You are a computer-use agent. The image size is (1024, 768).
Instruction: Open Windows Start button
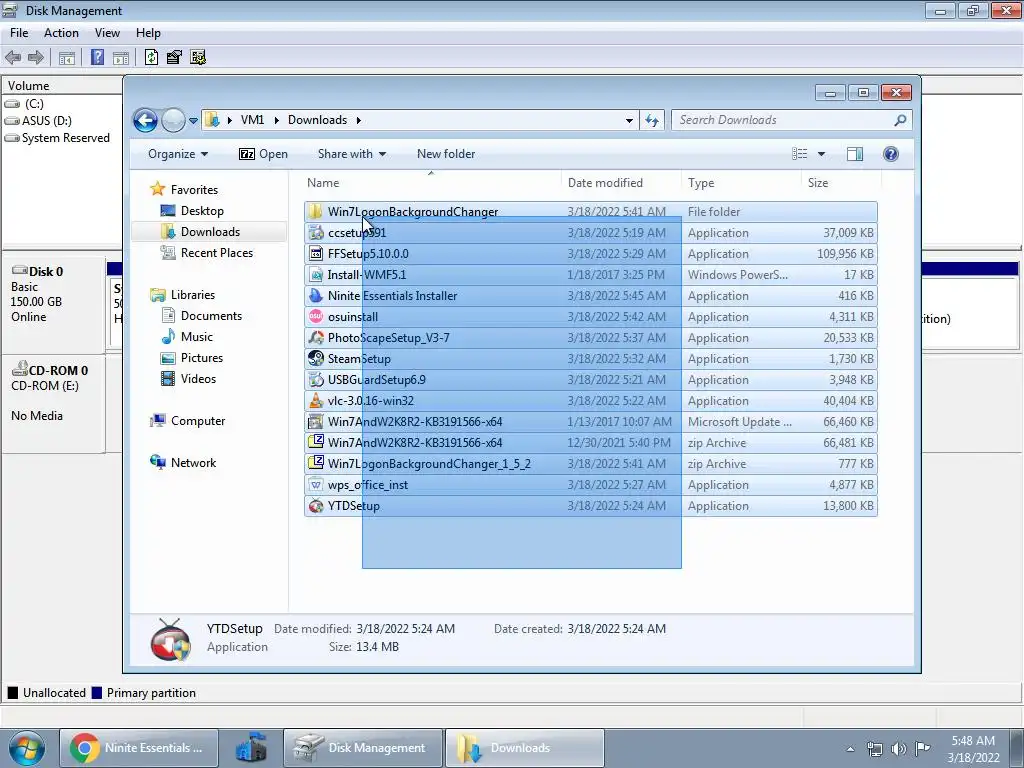pyautogui.click(x=27, y=748)
